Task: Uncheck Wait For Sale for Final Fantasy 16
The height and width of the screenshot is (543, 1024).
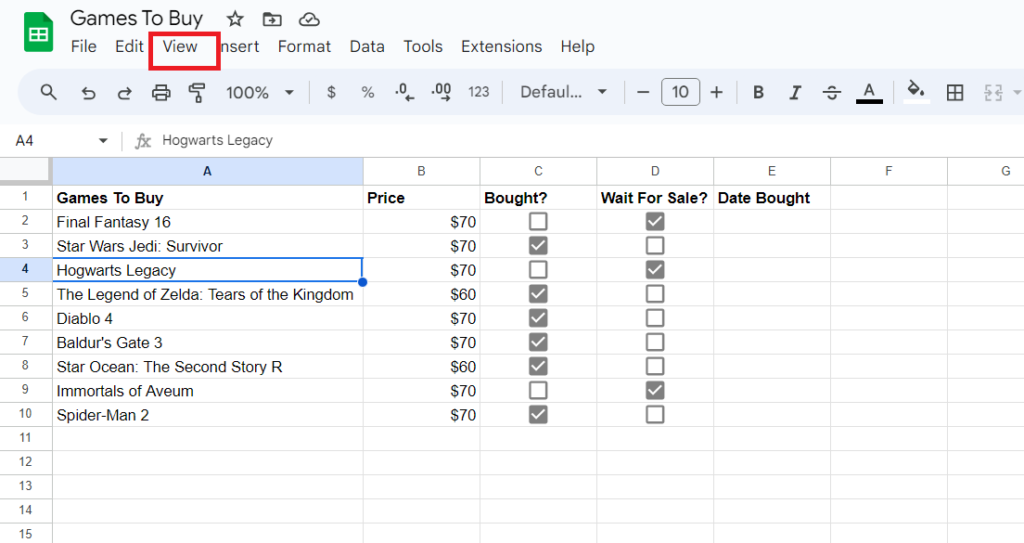Action: [x=655, y=222]
